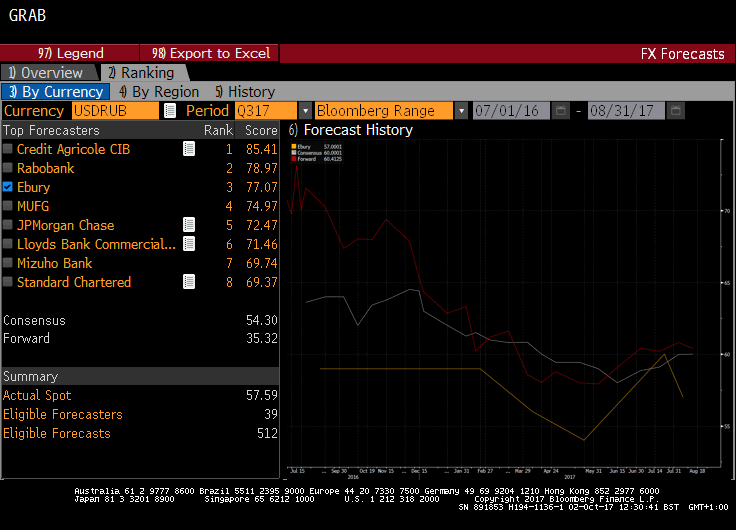This screenshot has height=530, width=736.
Task: Open the Rabobank forecaster row name
Action: pyautogui.click(x=46, y=168)
